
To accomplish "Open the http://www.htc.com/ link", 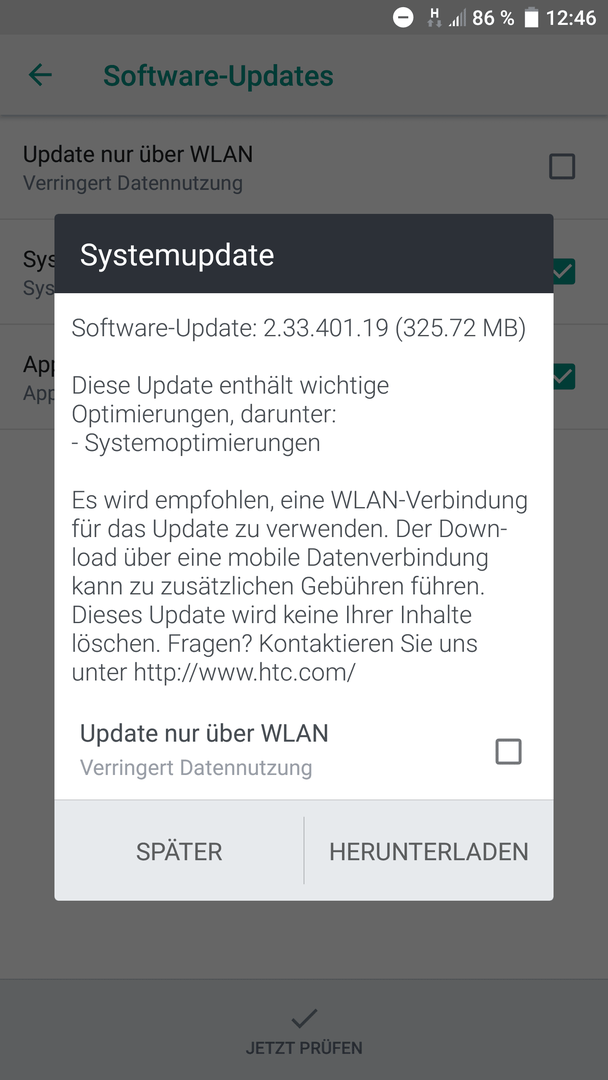I will tap(244, 672).
